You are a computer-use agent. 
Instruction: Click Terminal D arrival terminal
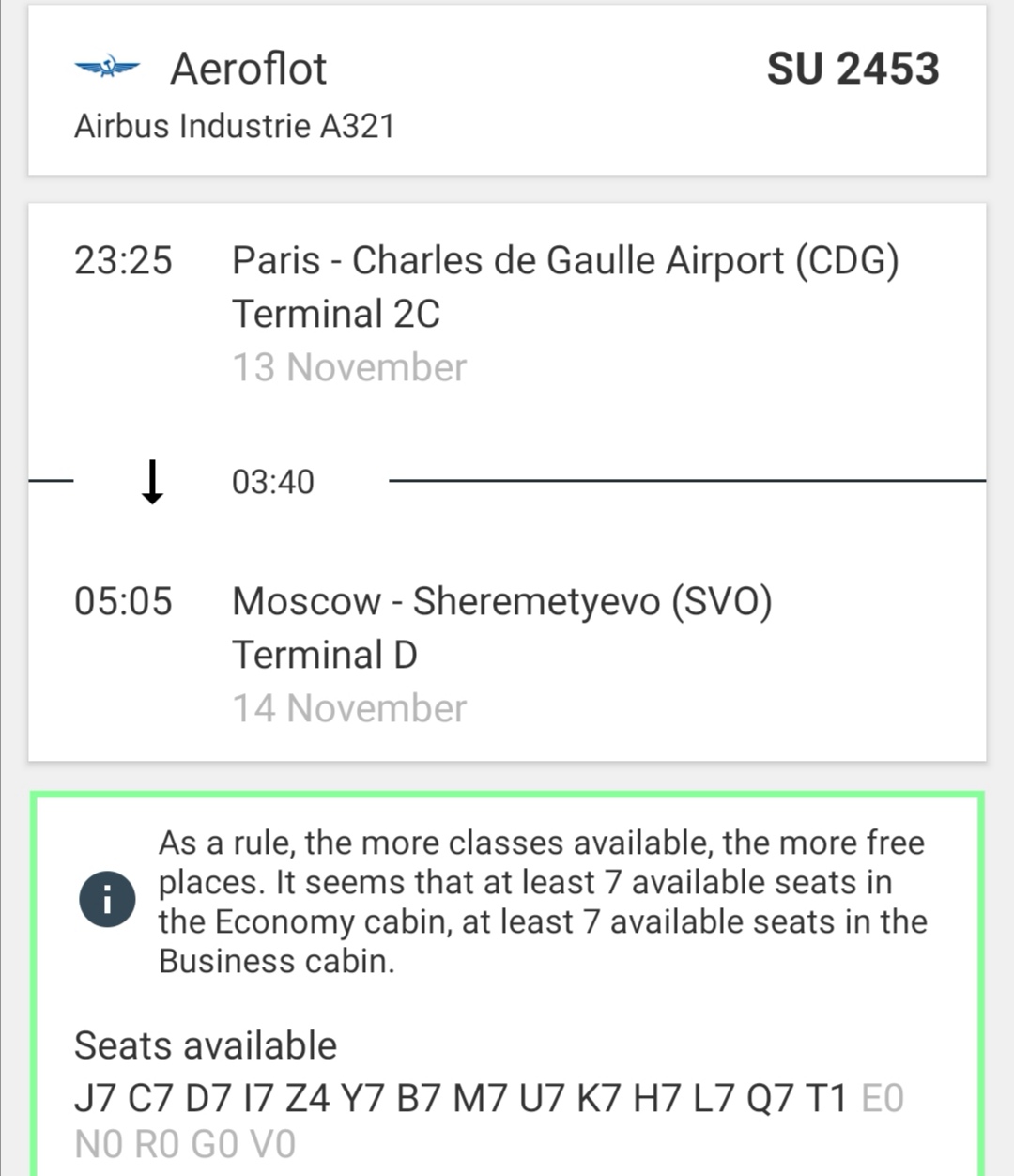[x=325, y=655]
